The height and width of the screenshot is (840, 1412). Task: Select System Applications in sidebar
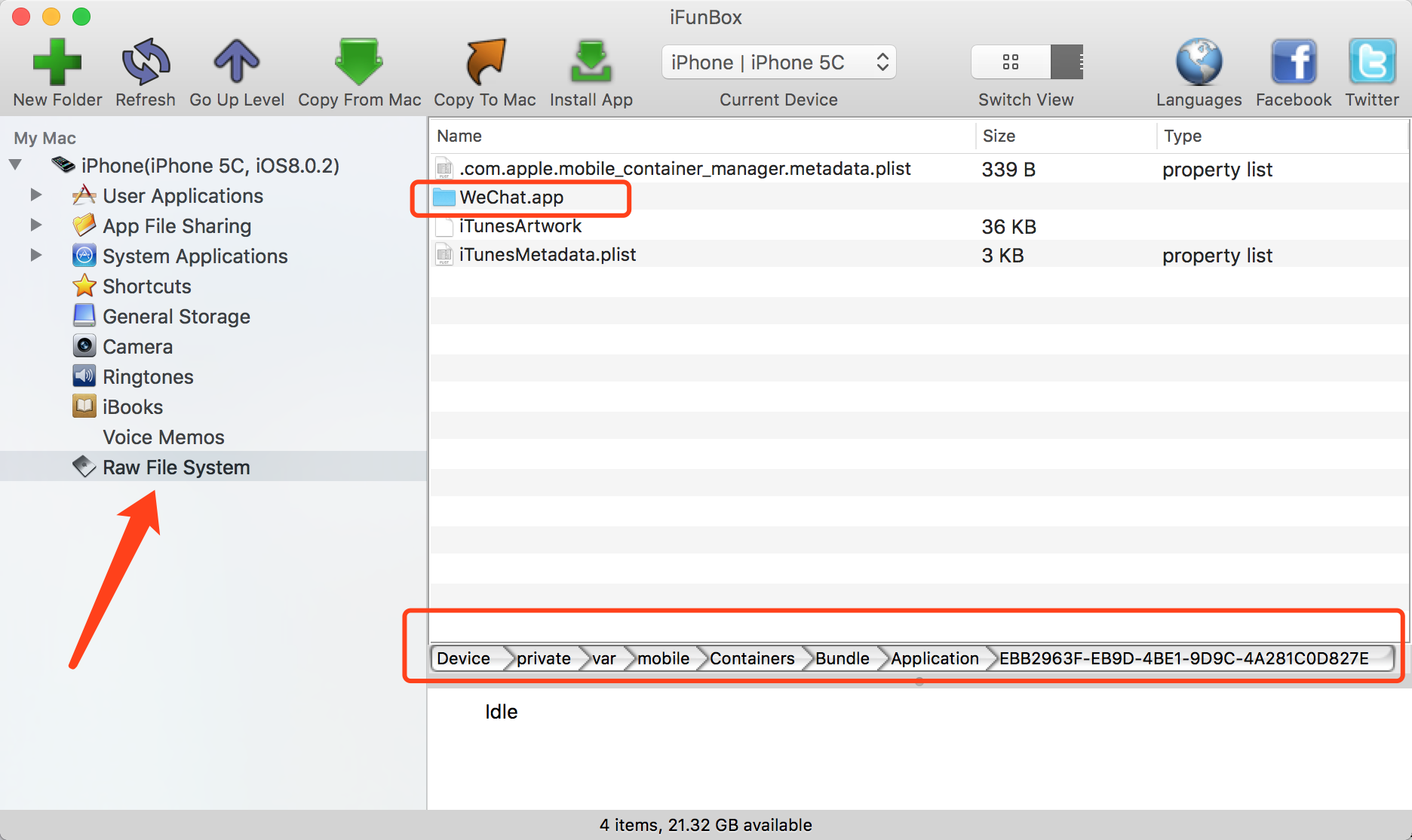click(195, 256)
